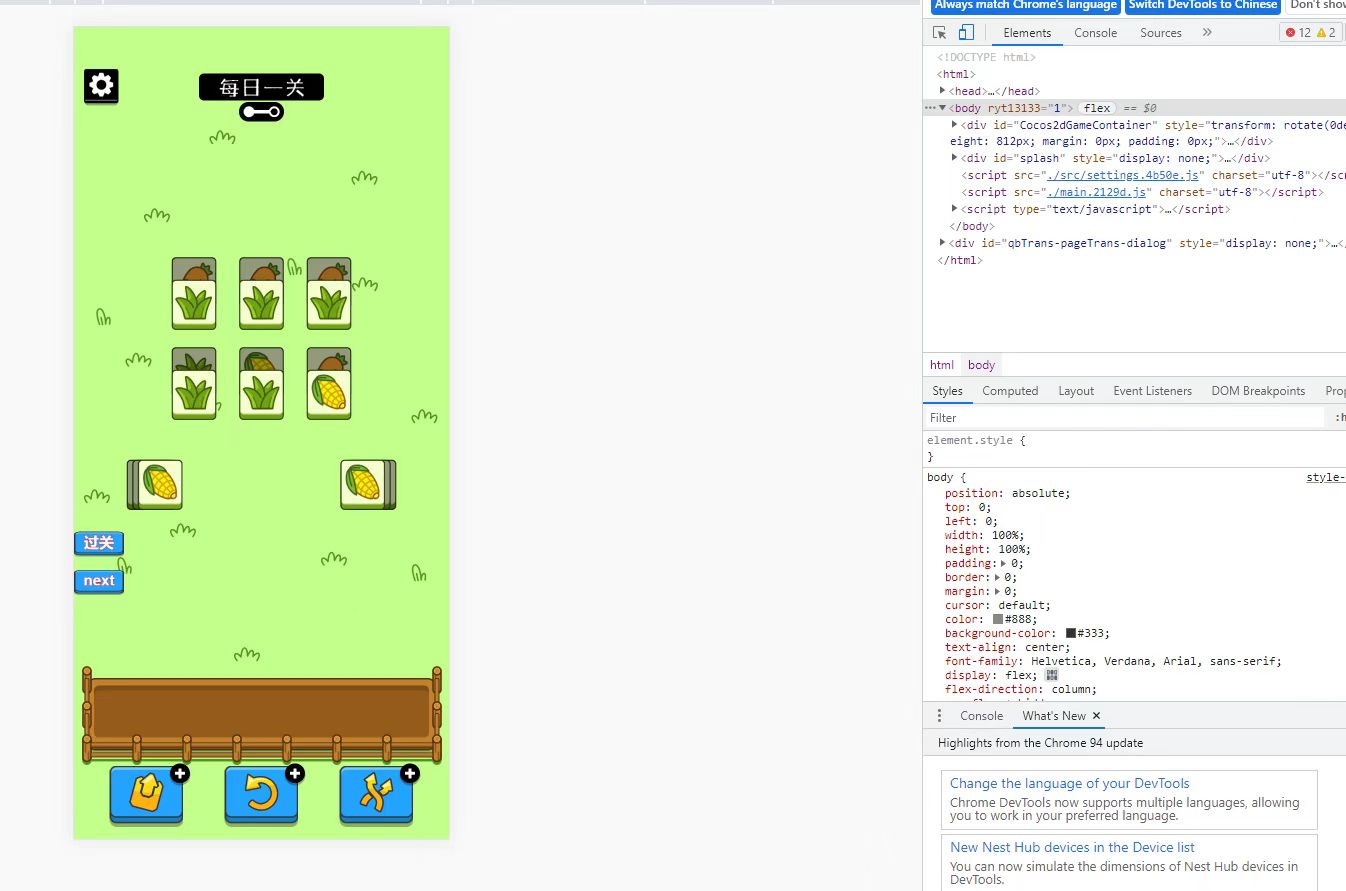Open the main.2129d.js script link
This screenshot has width=1346, height=891.
[1095, 192]
